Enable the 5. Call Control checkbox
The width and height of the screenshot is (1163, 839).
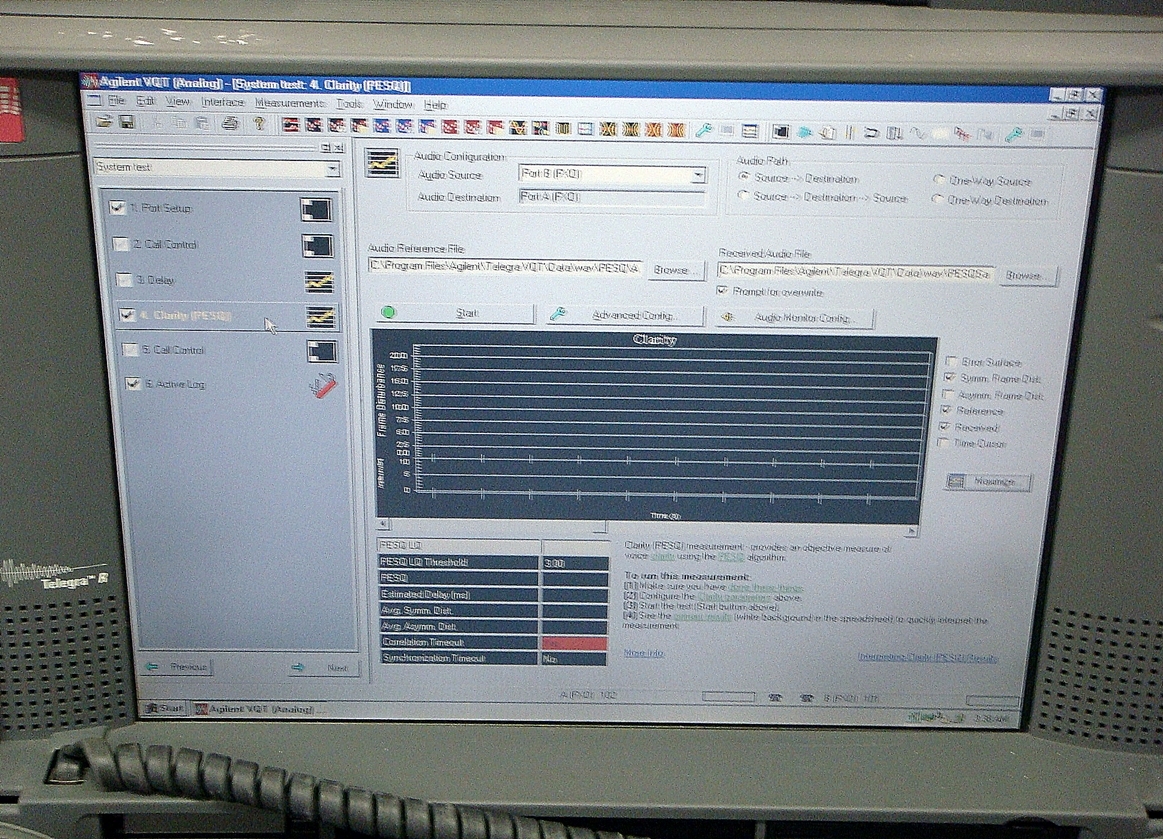[x=130, y=349]
